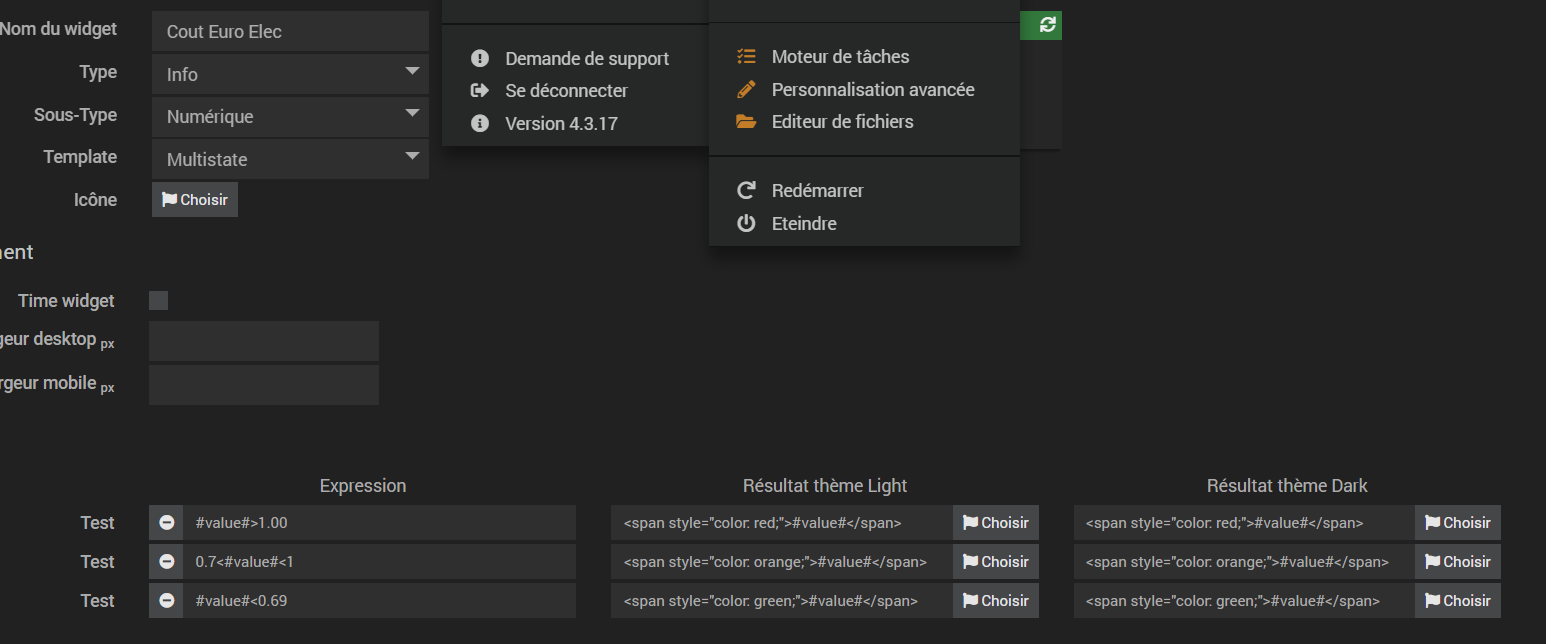
Task: Click Choisir for red Light theme result
Action: (x=995, y=523)
